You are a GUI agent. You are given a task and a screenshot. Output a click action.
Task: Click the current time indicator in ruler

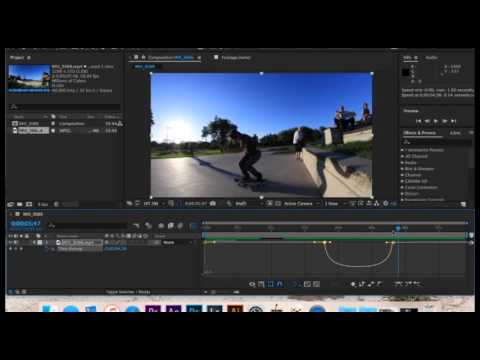coord(398,228)
